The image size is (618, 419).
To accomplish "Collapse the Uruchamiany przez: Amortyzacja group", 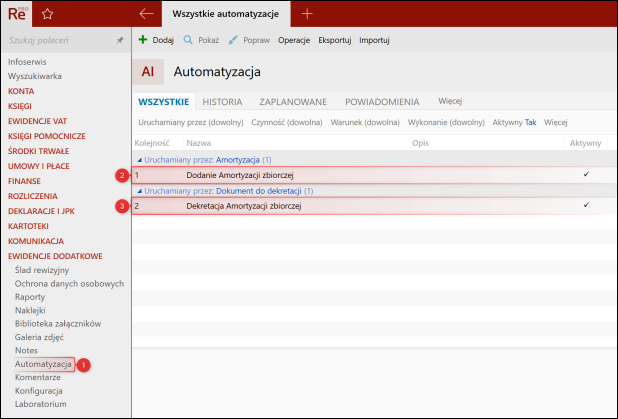I will click(139, 160).
